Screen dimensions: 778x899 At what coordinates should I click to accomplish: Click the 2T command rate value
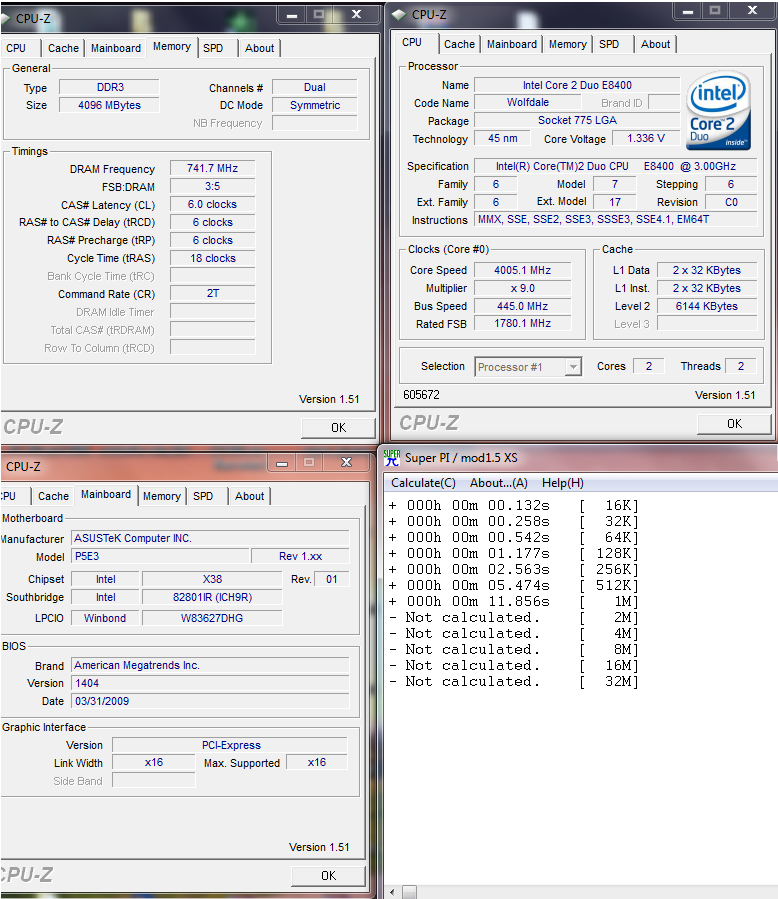(212, 294)
